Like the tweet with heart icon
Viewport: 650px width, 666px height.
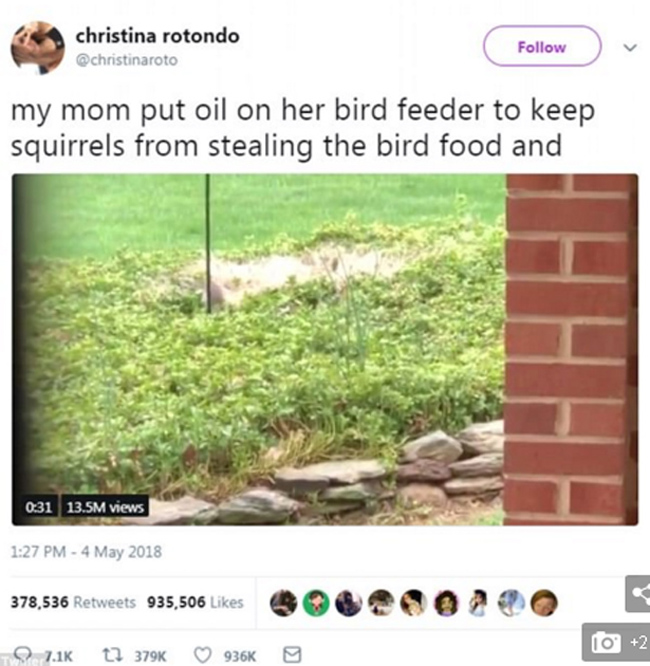(203, 655)
